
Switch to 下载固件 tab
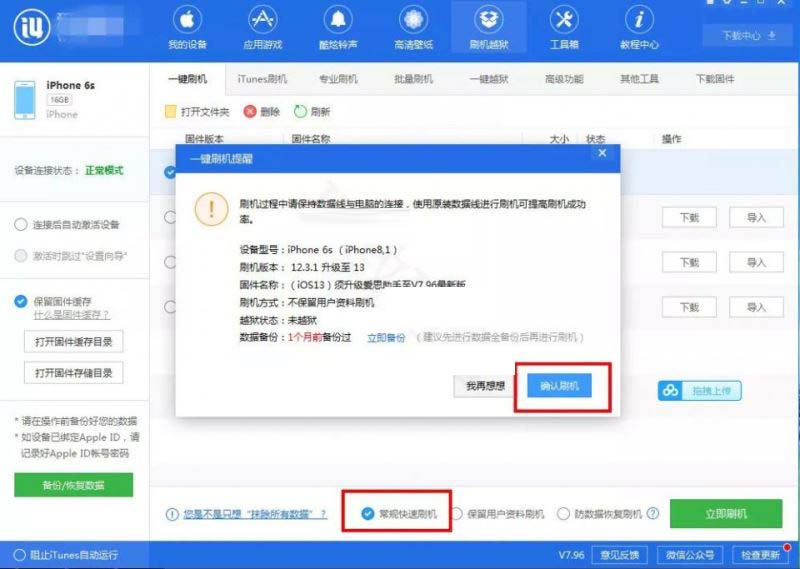coord(715,79)
